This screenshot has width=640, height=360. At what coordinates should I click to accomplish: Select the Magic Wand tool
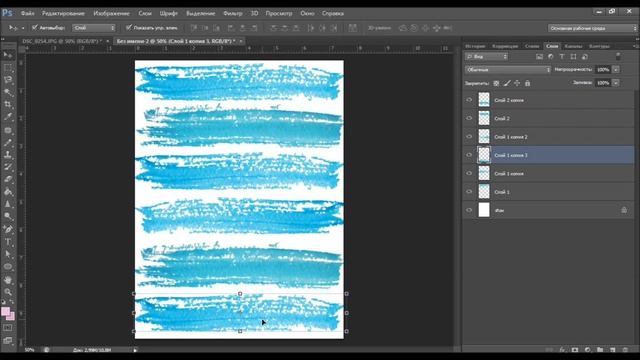tap(8, 92)
